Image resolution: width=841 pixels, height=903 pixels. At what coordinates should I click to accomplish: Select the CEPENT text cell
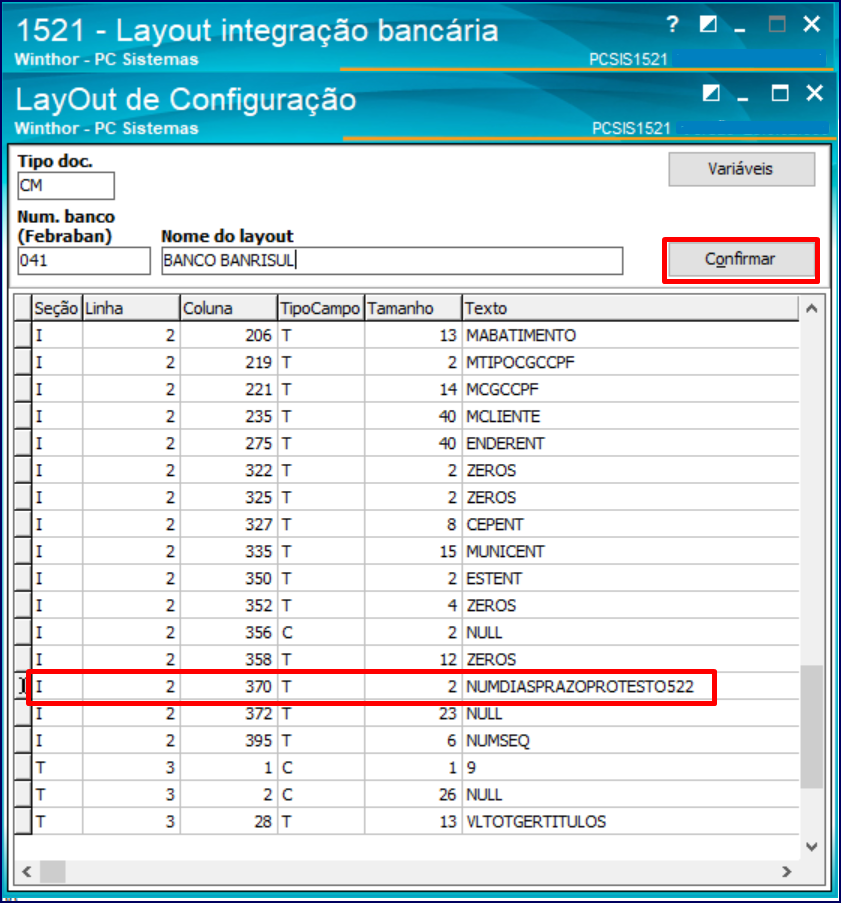click(x=630, y=525)
